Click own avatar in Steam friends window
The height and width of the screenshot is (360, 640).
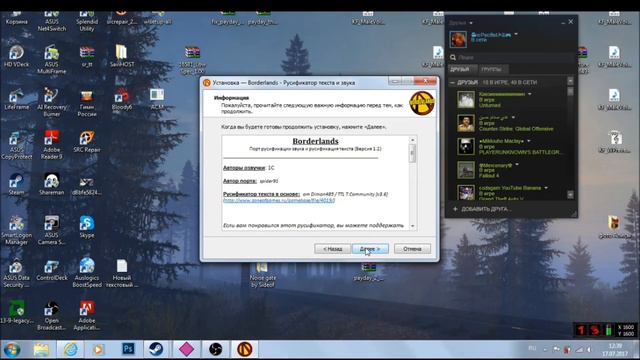458,39
